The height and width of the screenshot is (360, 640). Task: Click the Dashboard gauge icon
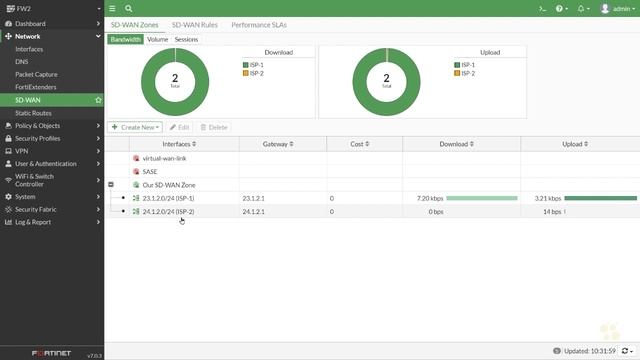(8, 24)
